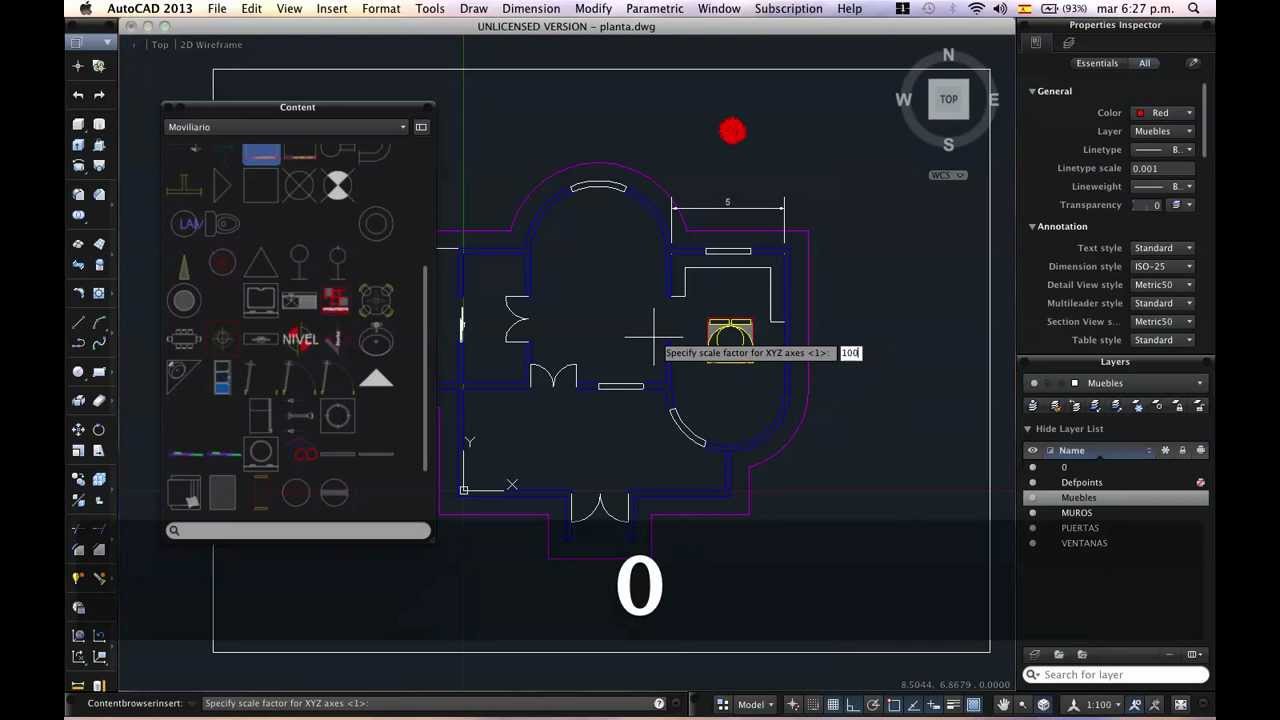Click the Zoom magnifier icon in status bar
1280x720 pixels.
click(1023, 704)
